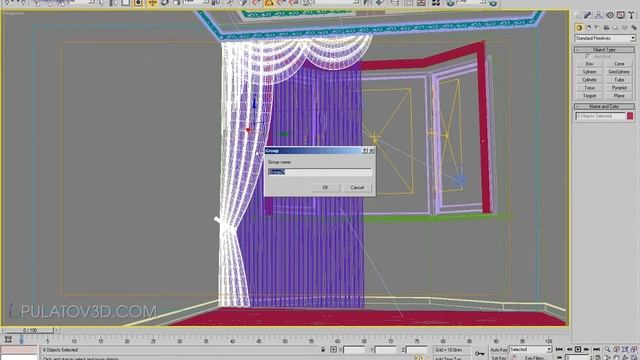640x360 pixels.
Task: Click the Teapot primitive button
Action: coord(590,96)
